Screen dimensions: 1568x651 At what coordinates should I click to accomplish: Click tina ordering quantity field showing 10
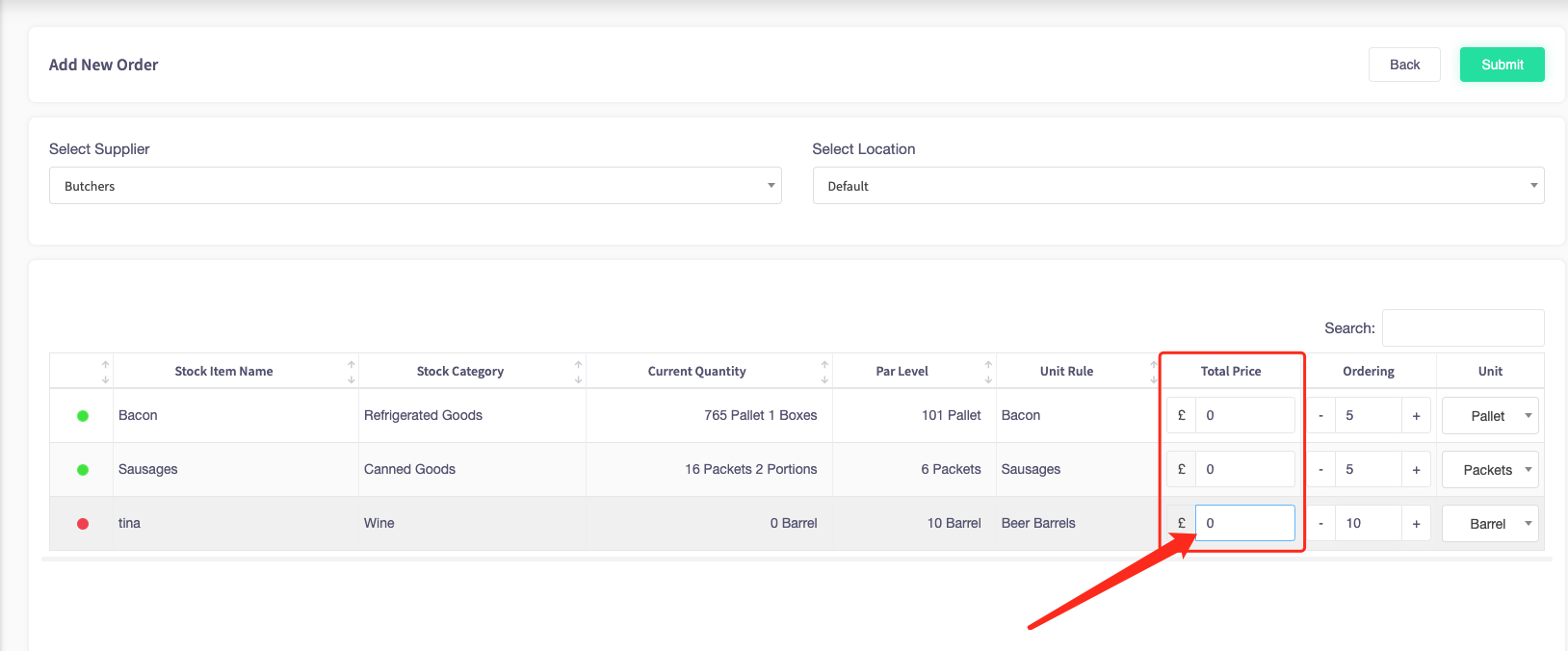pos(1368,523)
